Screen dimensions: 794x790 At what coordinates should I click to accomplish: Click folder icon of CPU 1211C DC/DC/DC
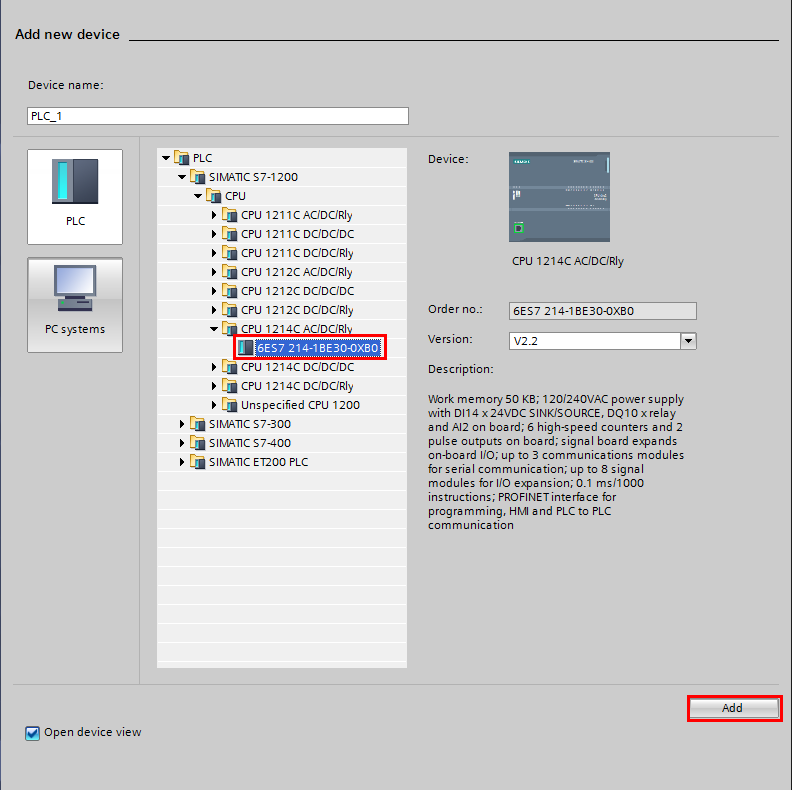click(x=230, y=234)
